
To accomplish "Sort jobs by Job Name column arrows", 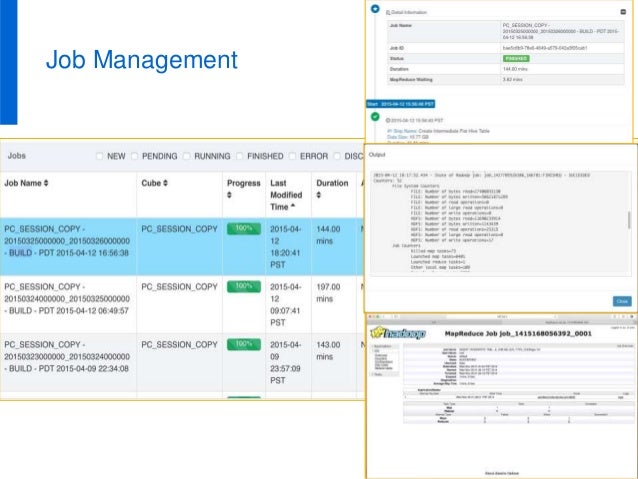I will click(46, 183).
